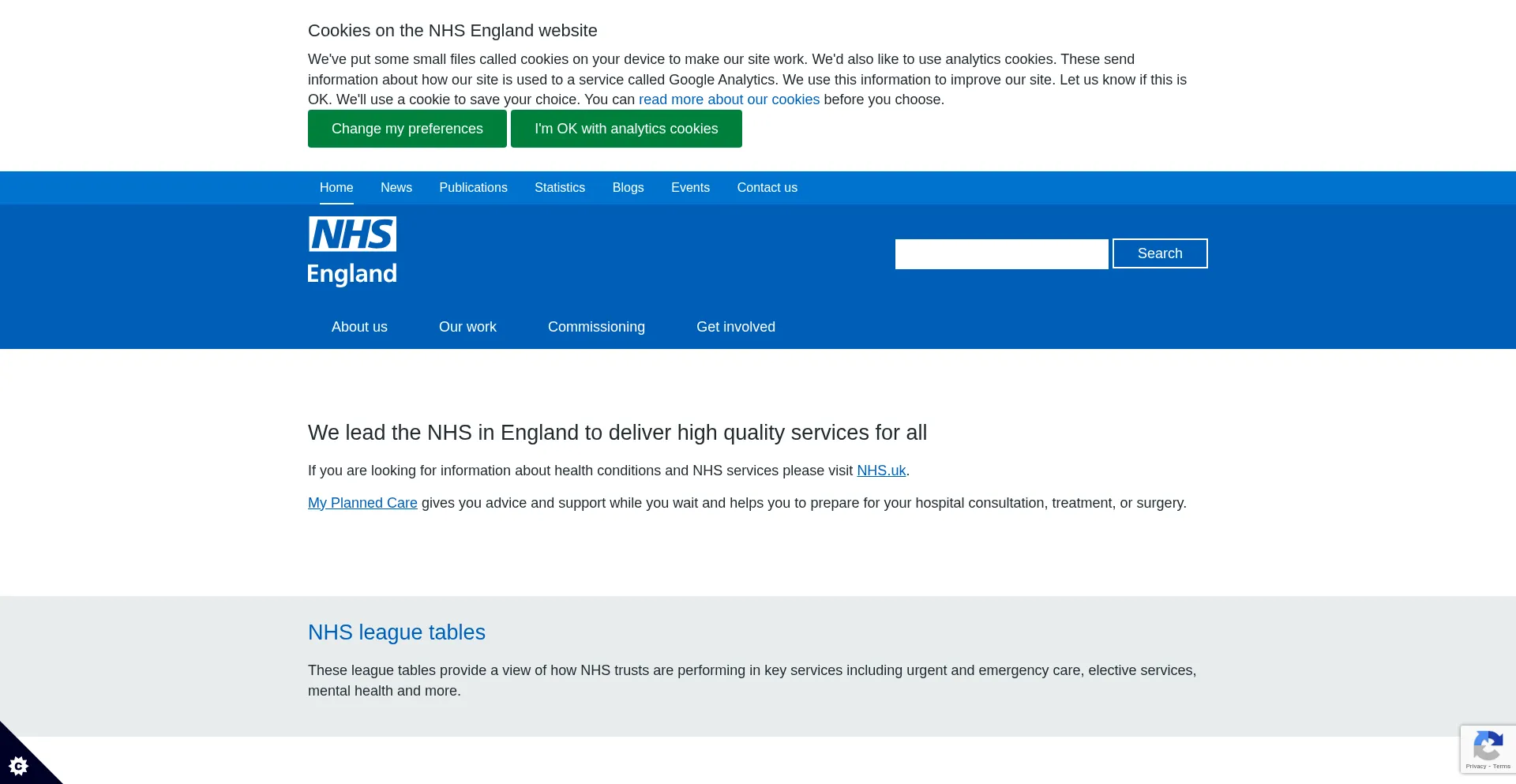Open the NHS league tables heading link

(396, 632)
